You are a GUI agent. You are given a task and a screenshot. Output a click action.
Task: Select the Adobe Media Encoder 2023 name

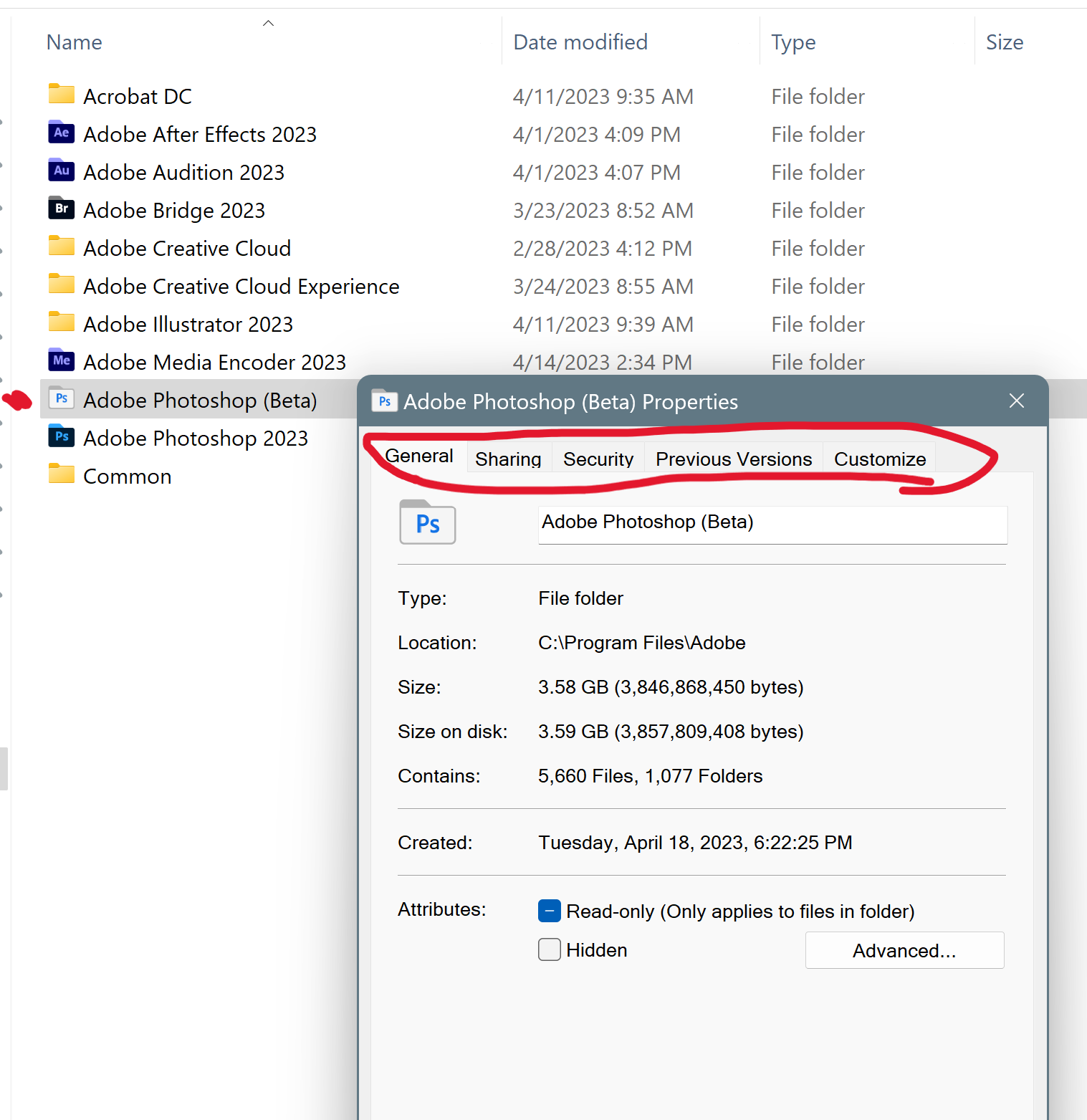(215, 362)
